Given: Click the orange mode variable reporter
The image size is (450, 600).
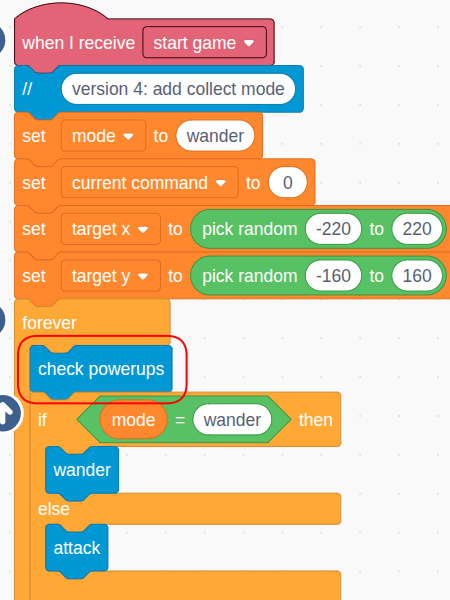Looking at the screenshot, I should click(133, 420).
